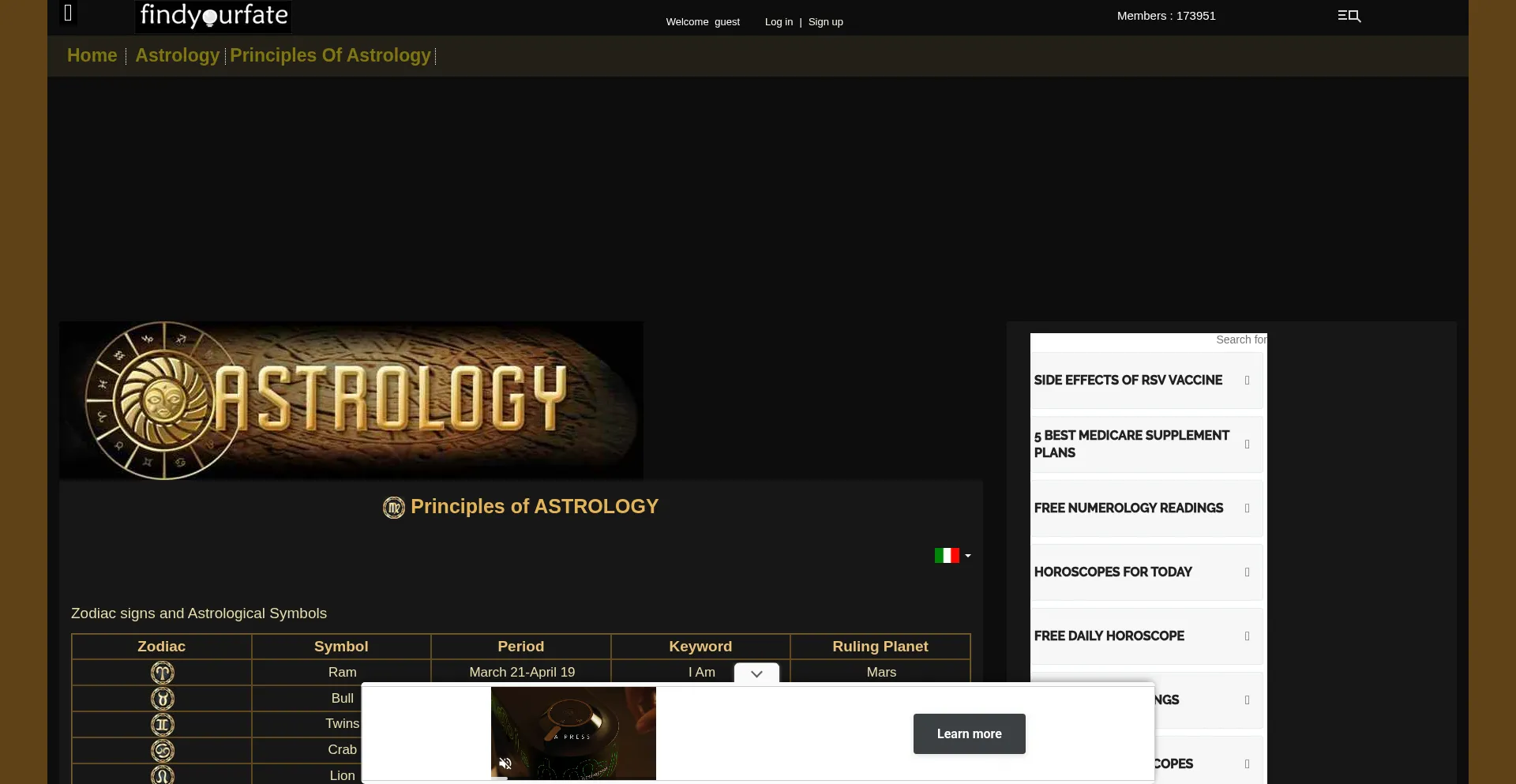
Task: Open the search menu icon in header
Action: click(x=1349, y=16)
